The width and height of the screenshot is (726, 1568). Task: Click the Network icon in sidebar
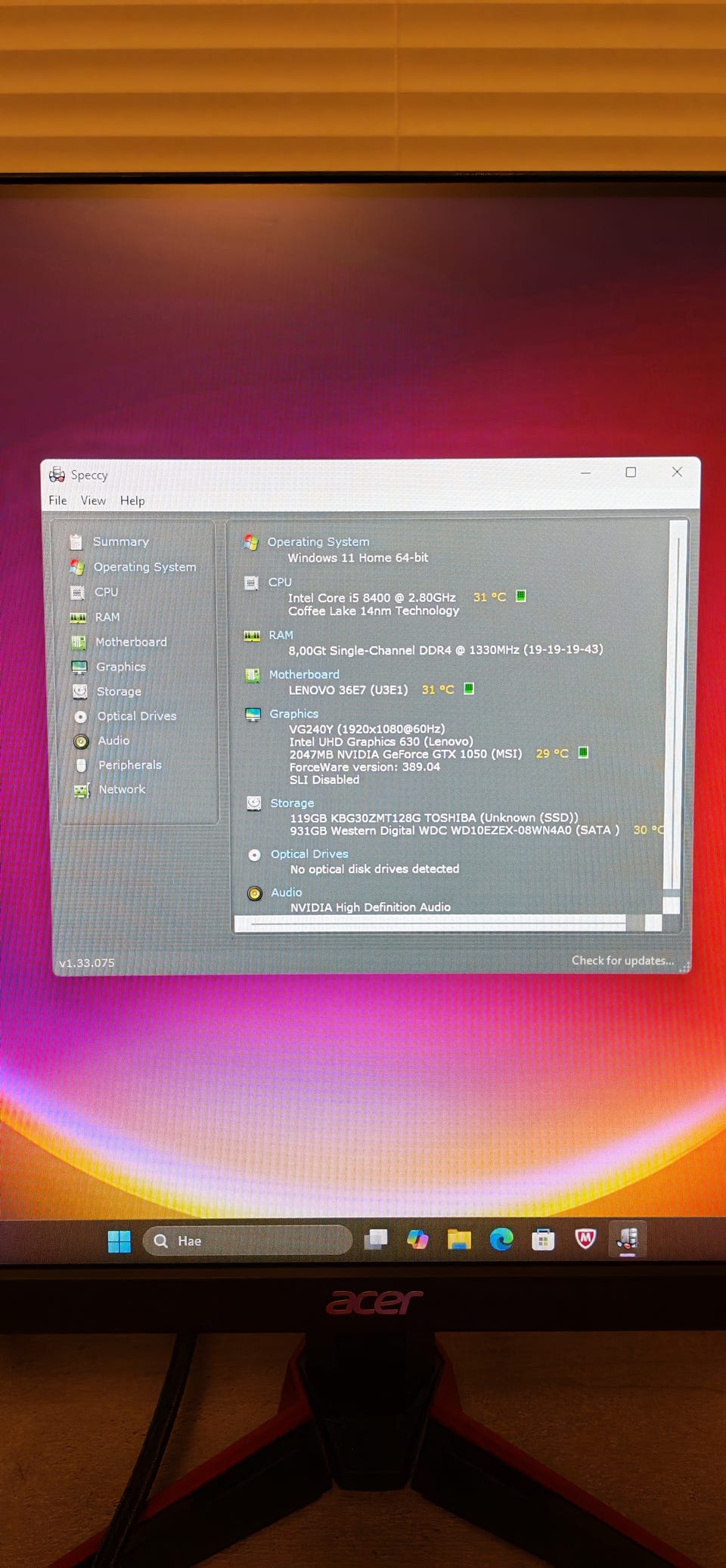coord(82,790)
